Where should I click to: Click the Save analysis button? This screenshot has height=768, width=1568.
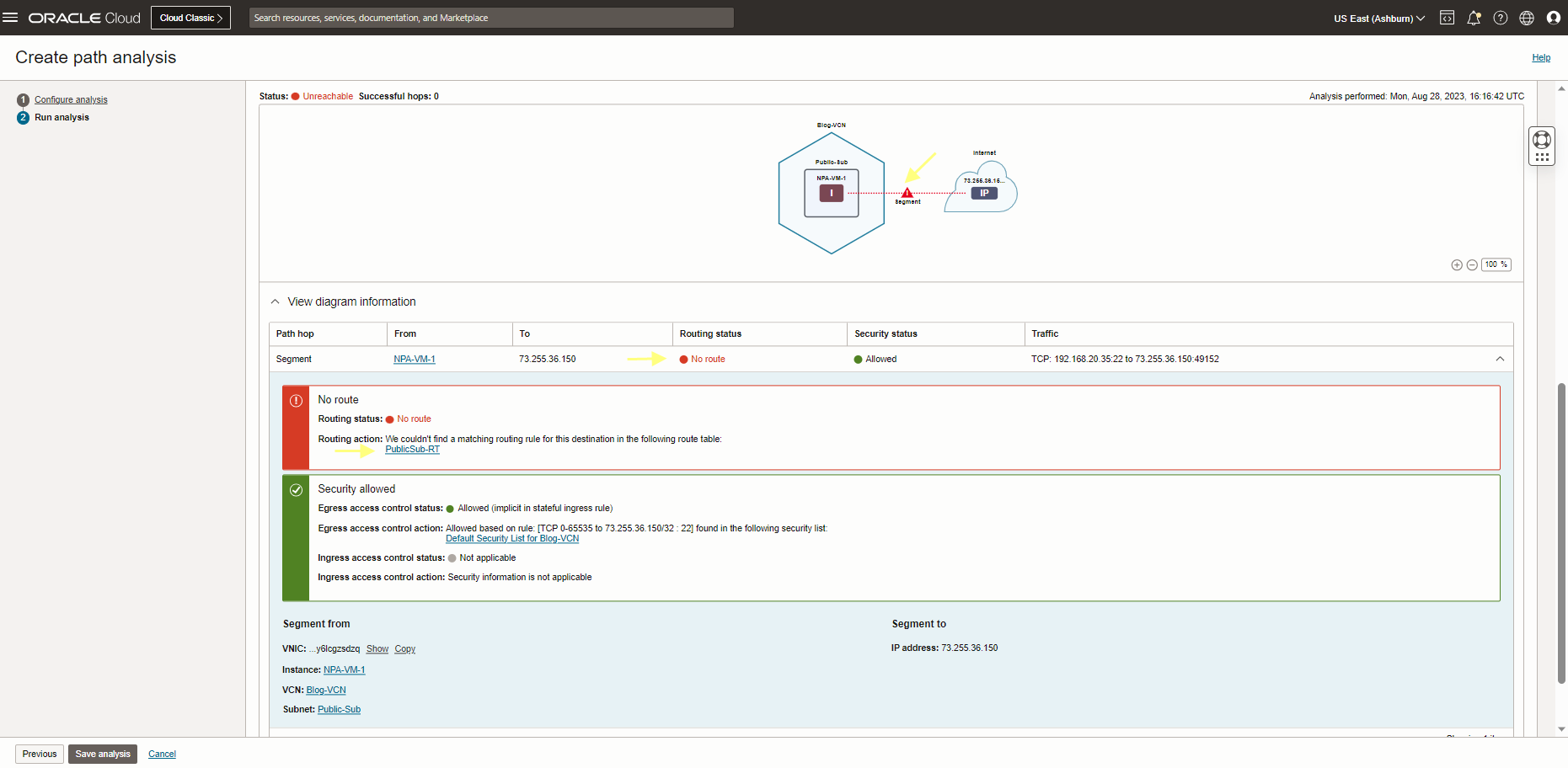click(103, 754)
